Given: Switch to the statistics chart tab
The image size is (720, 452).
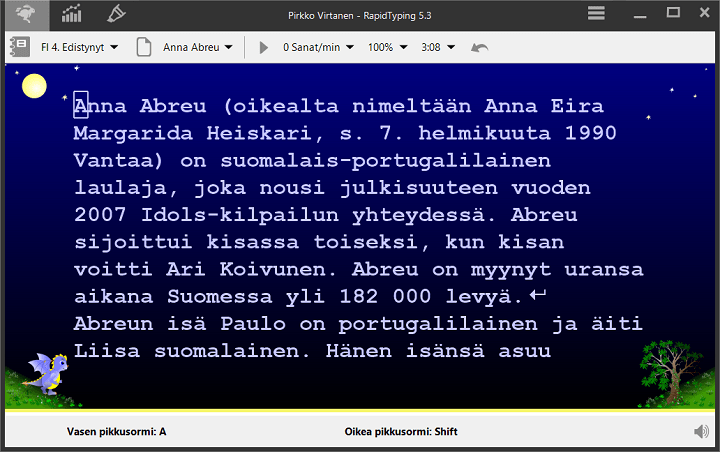Looking at the screenshot, I should pyautogui.click(x=72, y=14).
